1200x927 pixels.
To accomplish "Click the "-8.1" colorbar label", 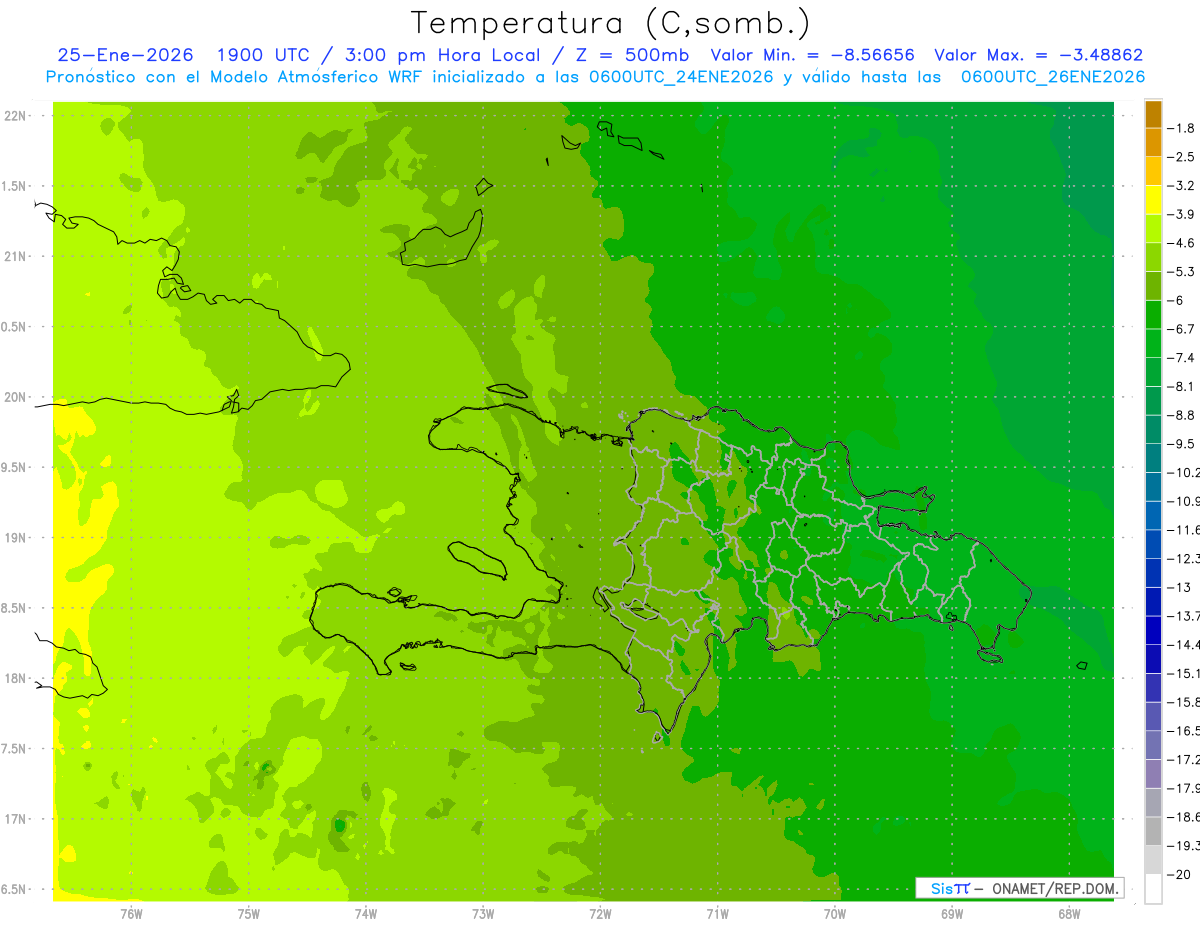I will [x=1181, y=387].
